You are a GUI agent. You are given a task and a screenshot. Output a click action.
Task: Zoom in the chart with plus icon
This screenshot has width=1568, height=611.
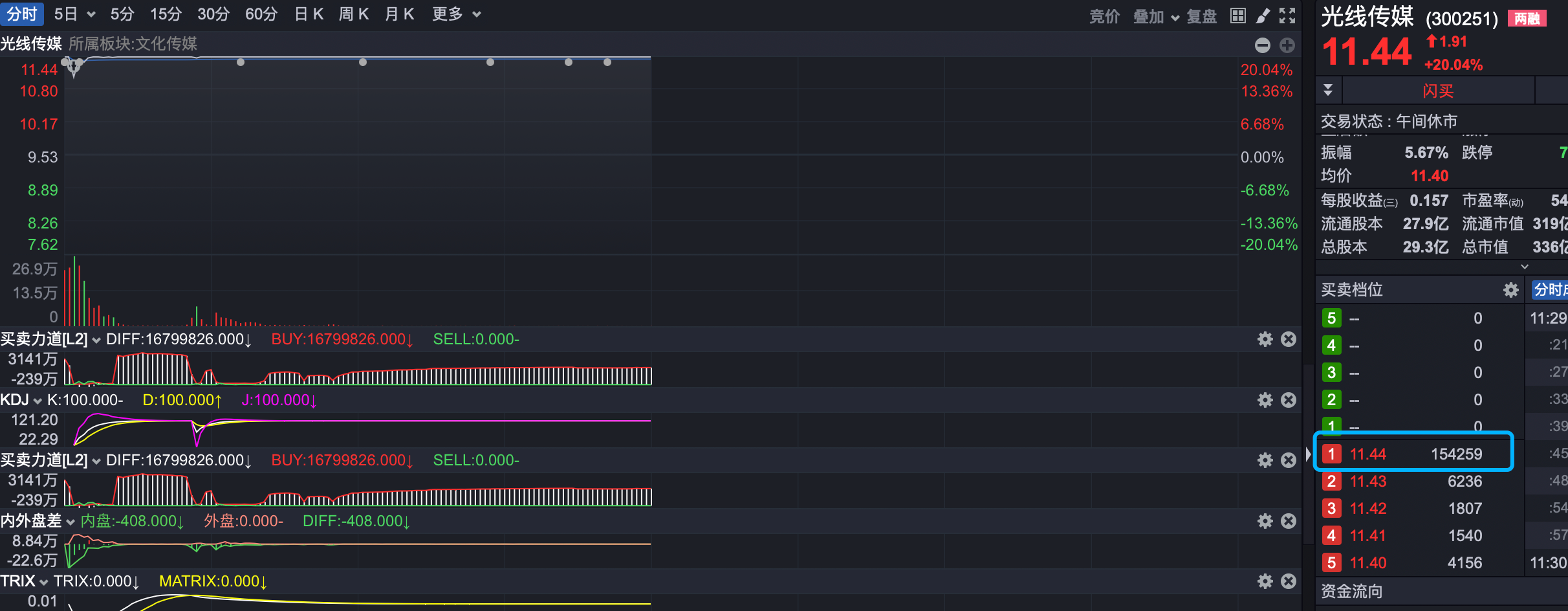click(1287, 45)
